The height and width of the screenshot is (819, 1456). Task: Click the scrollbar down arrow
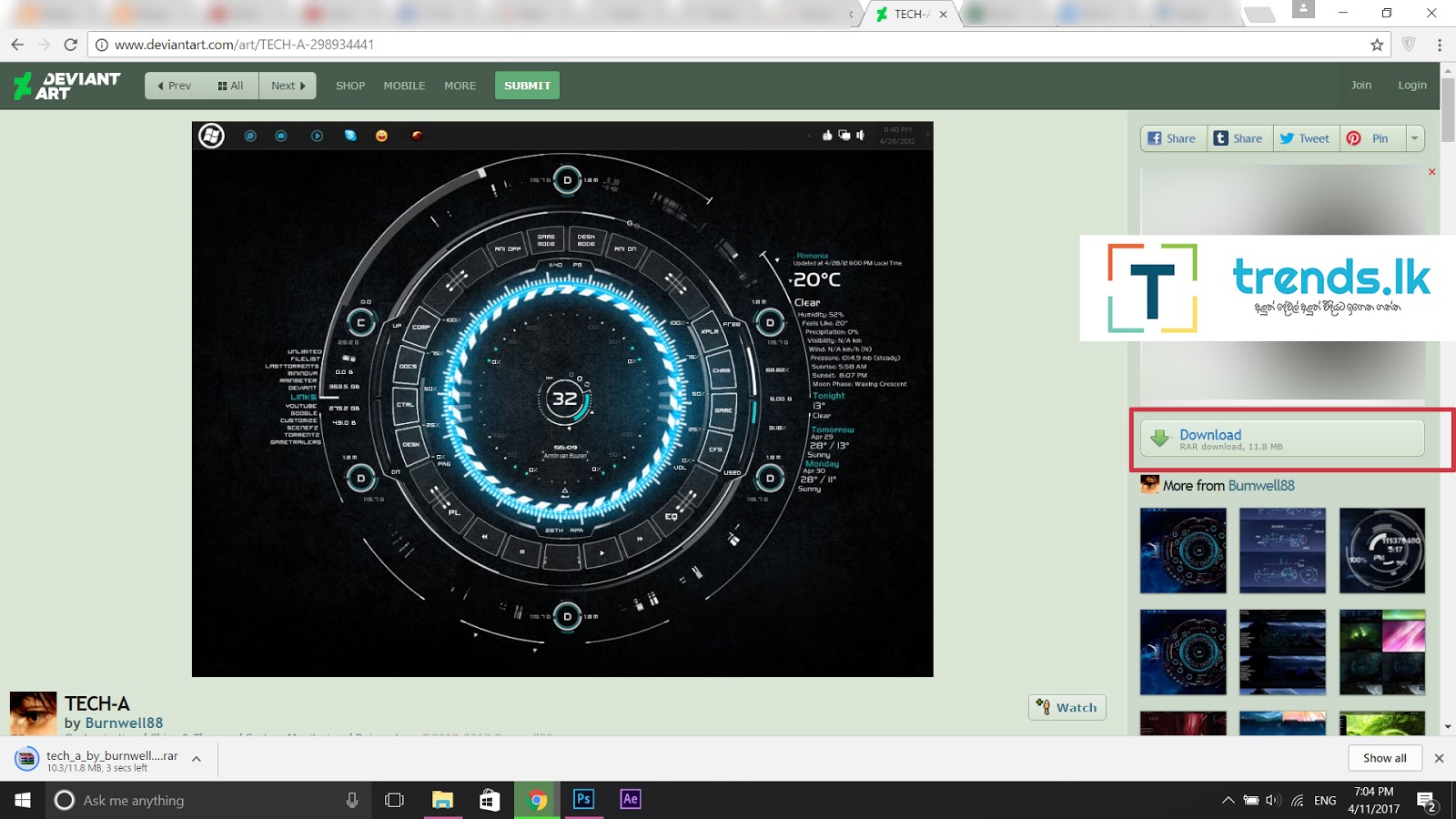[x=1448, y=727]
